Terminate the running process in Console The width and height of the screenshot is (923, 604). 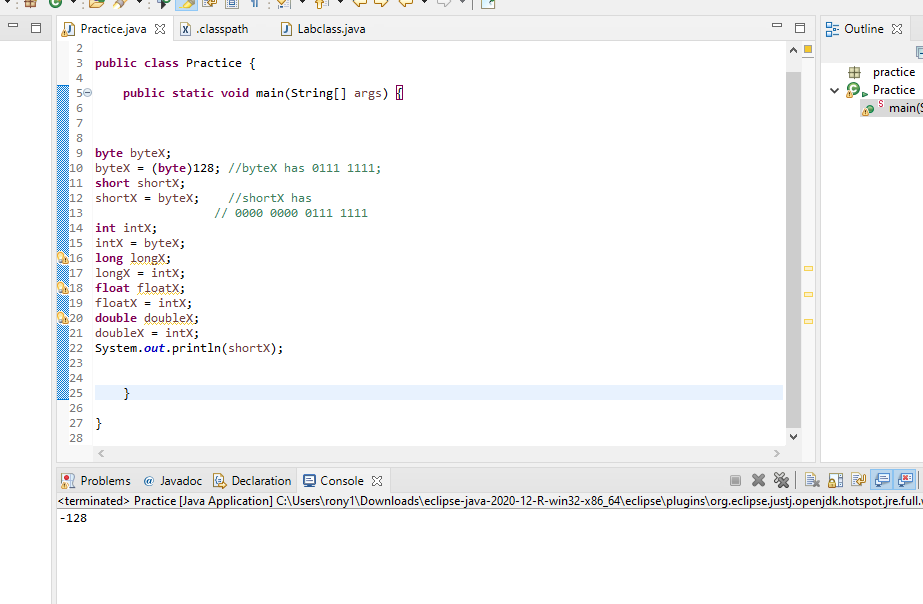click(736, 480)
